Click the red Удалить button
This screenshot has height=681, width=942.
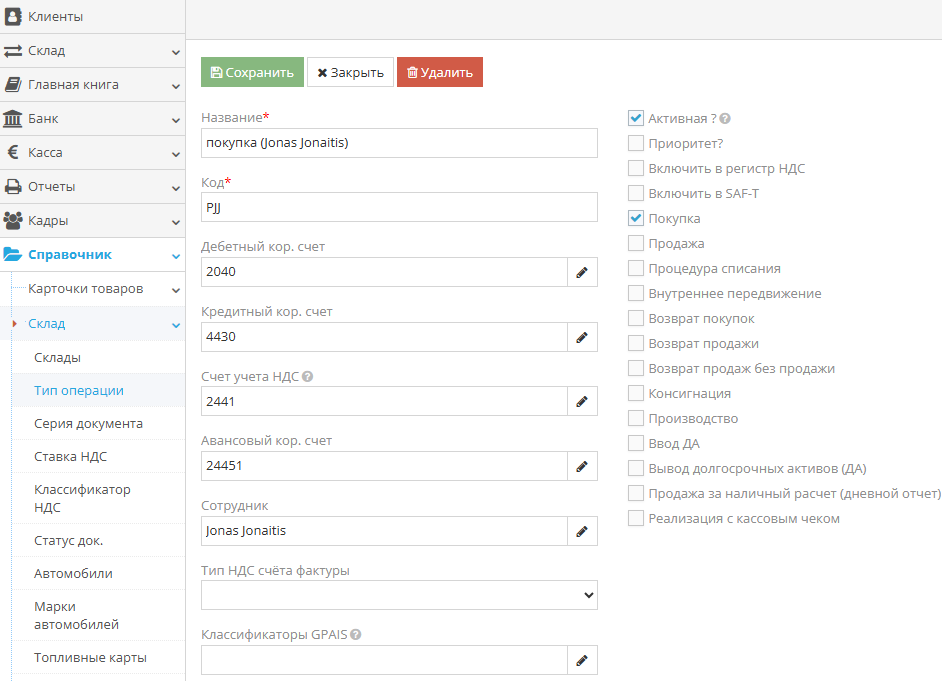pyautogui.click(x=440, y=72)
